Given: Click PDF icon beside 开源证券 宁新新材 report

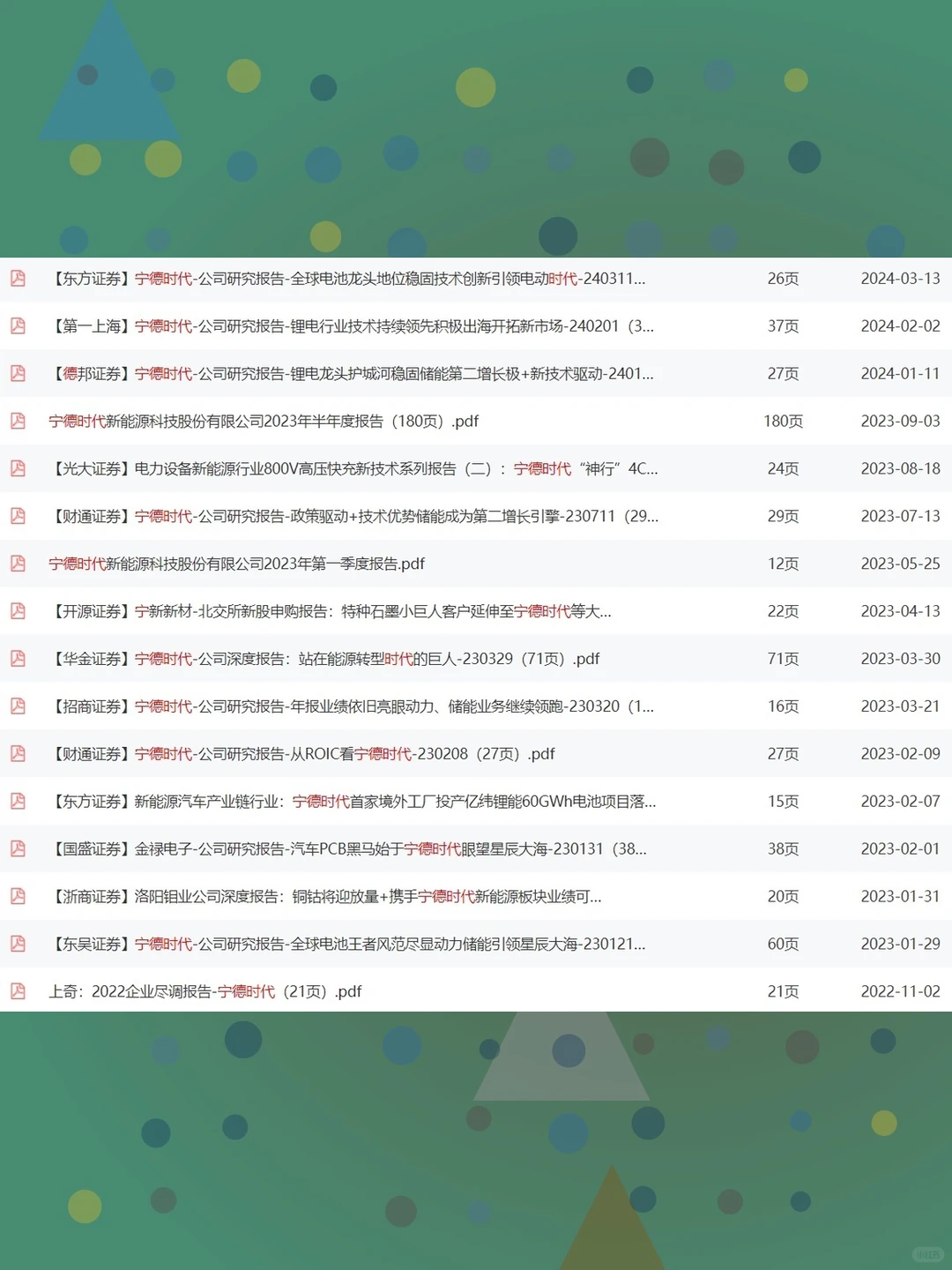Looking at the screenshot, I should (x=18, y=611).
